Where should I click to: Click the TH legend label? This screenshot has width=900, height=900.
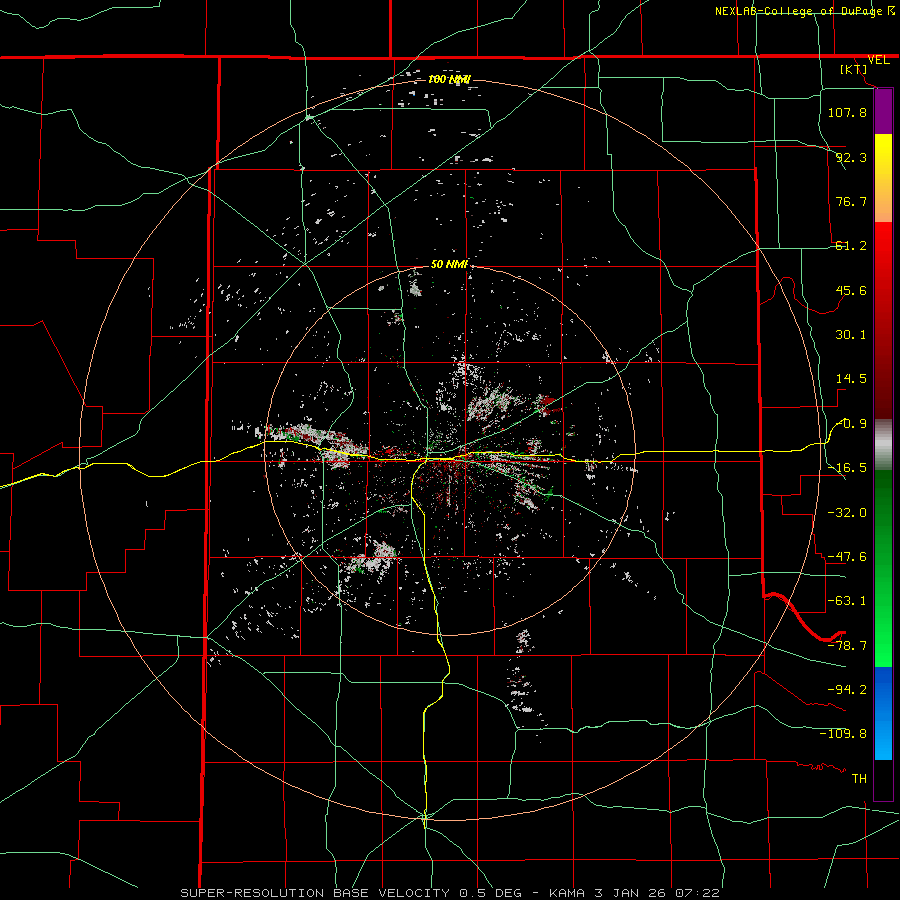point(859,779)
